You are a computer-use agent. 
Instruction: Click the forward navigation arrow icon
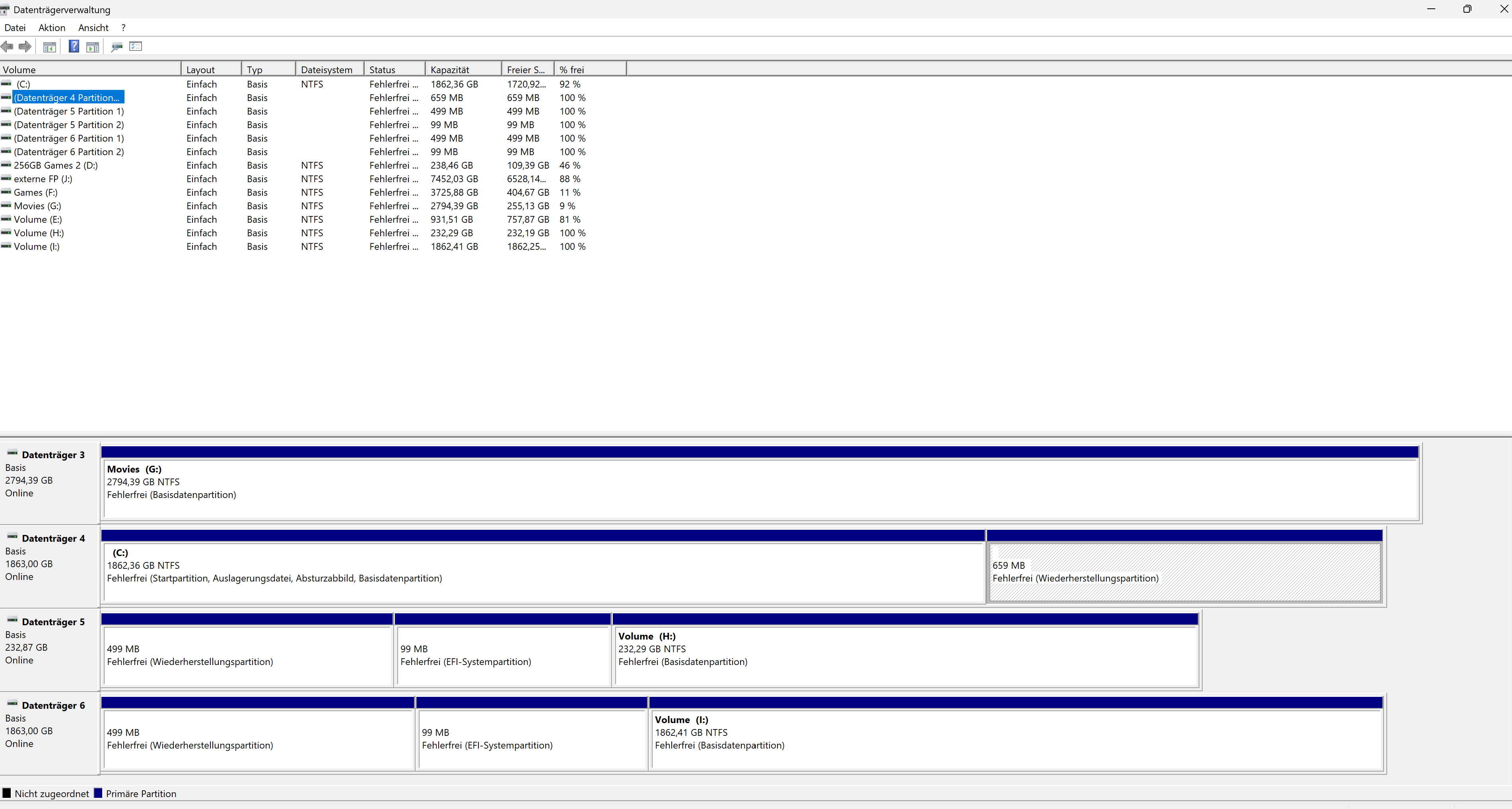pyautogui.click(x=25, y=47)
